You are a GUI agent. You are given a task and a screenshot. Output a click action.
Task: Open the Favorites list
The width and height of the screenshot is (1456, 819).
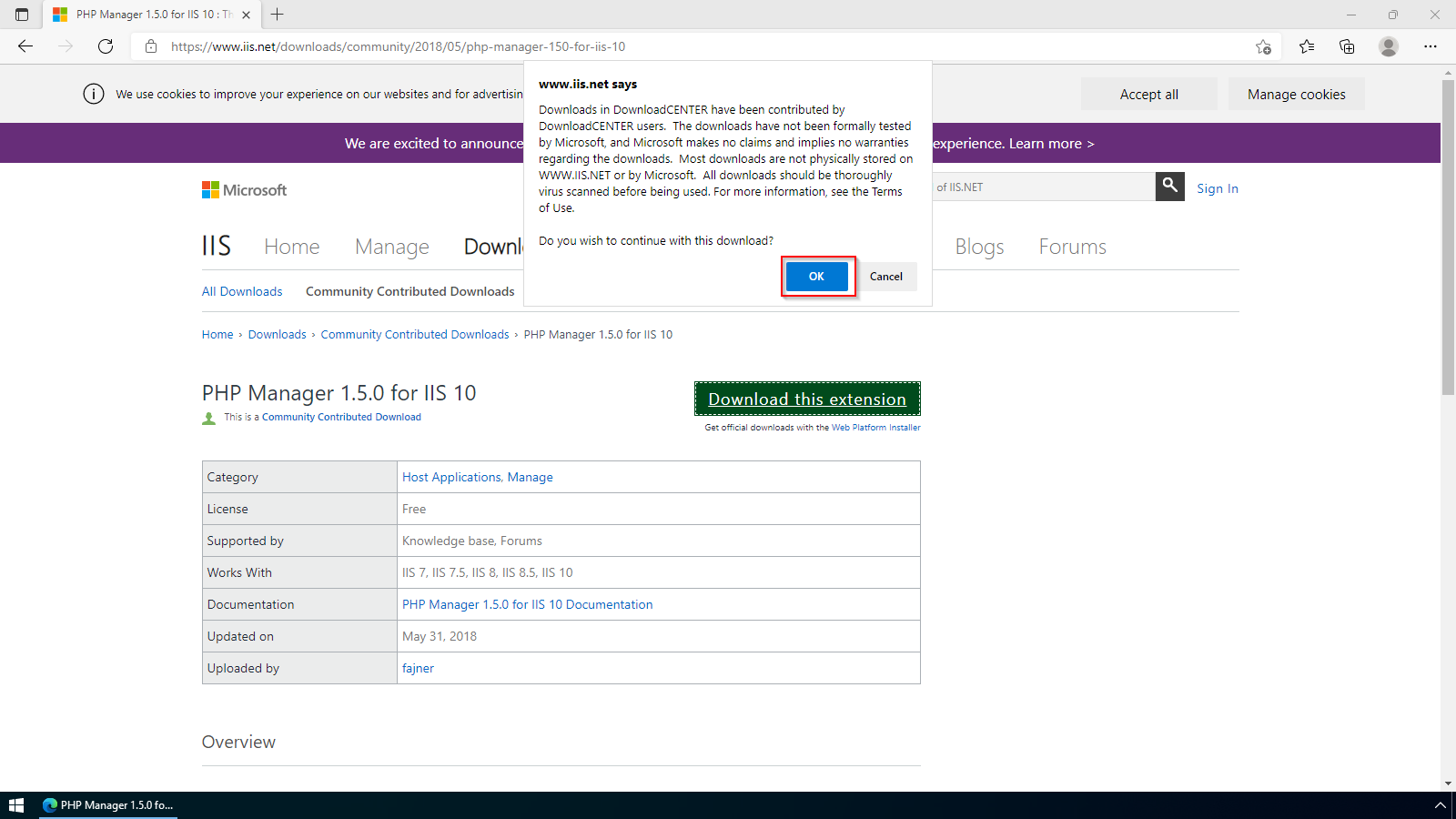click(1307, 46)
